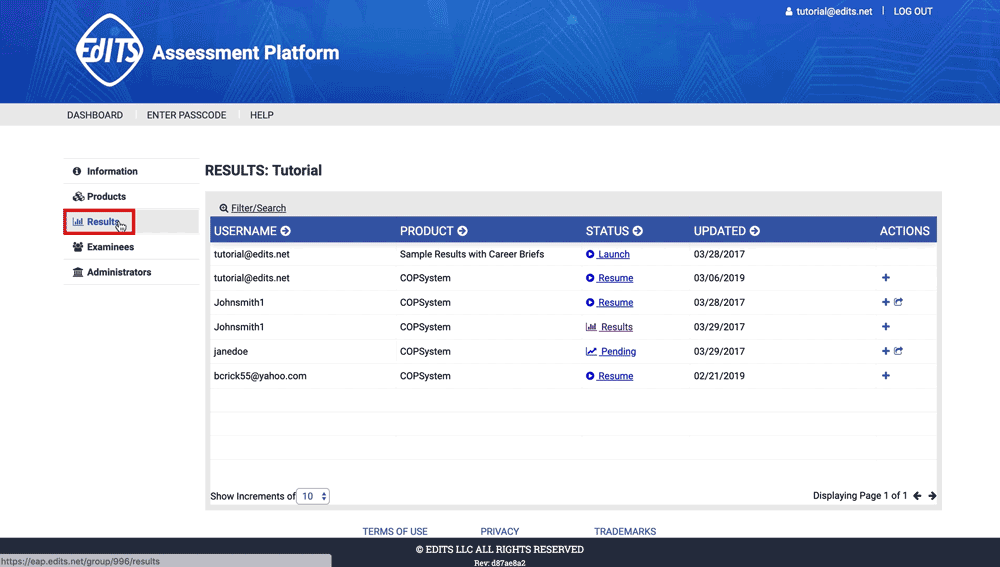Click Launch for Sample Results row
This screenshot has height=567, width=1000.
pos(613,254)
